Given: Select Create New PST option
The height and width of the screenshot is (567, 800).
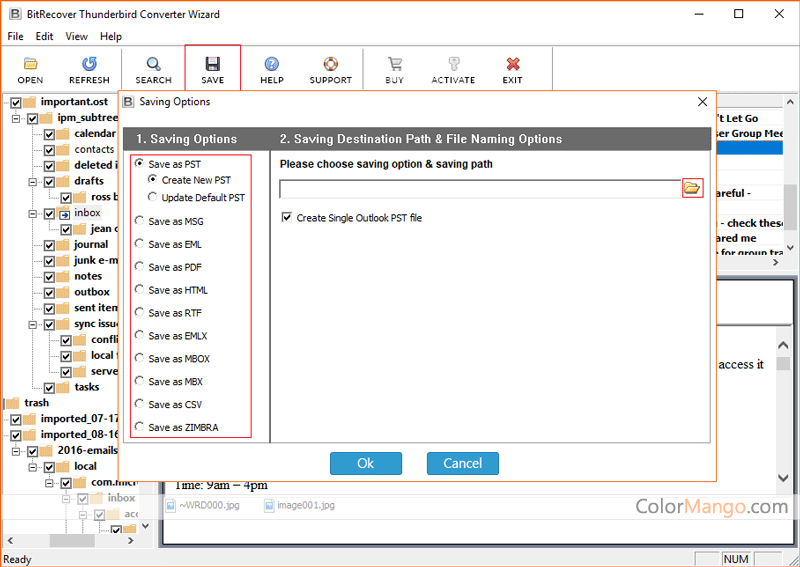Looking at the screenshot, I should click(x=152, y=180).
